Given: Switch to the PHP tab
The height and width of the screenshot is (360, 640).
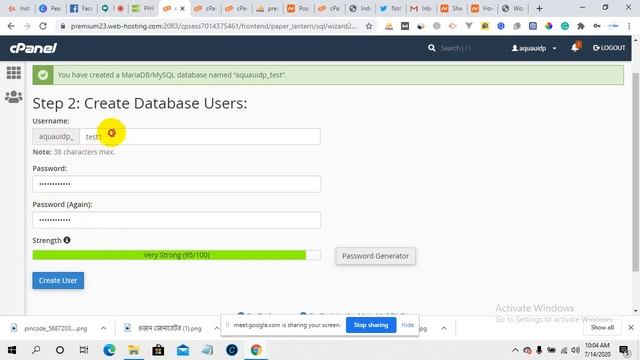Looking at the screenshot, I should (143, 8).
